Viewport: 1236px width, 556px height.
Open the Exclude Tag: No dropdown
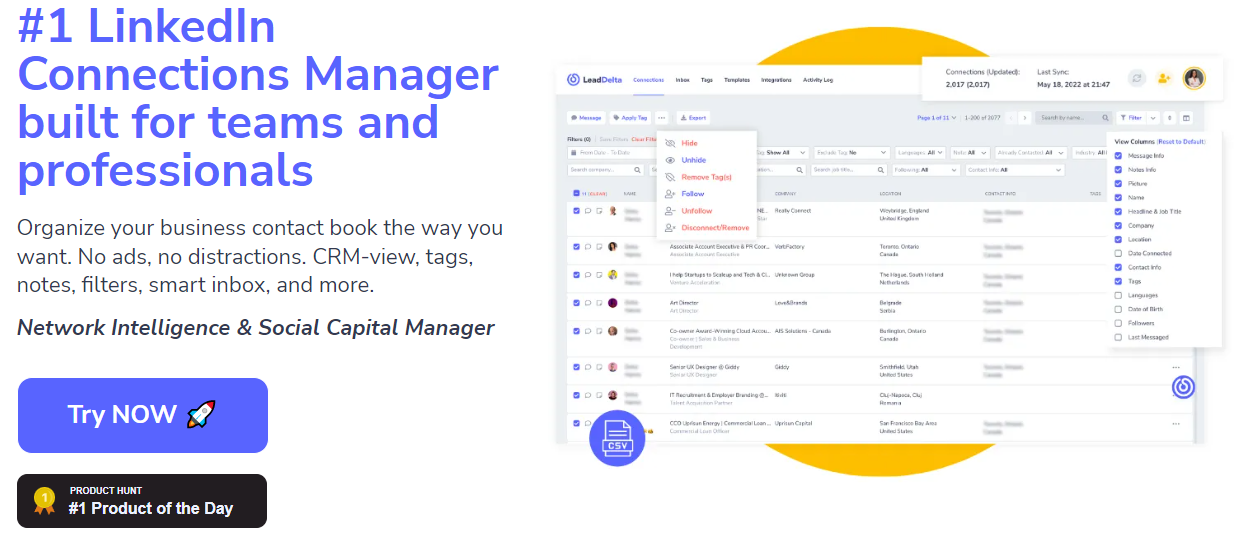tap(851, 153)
